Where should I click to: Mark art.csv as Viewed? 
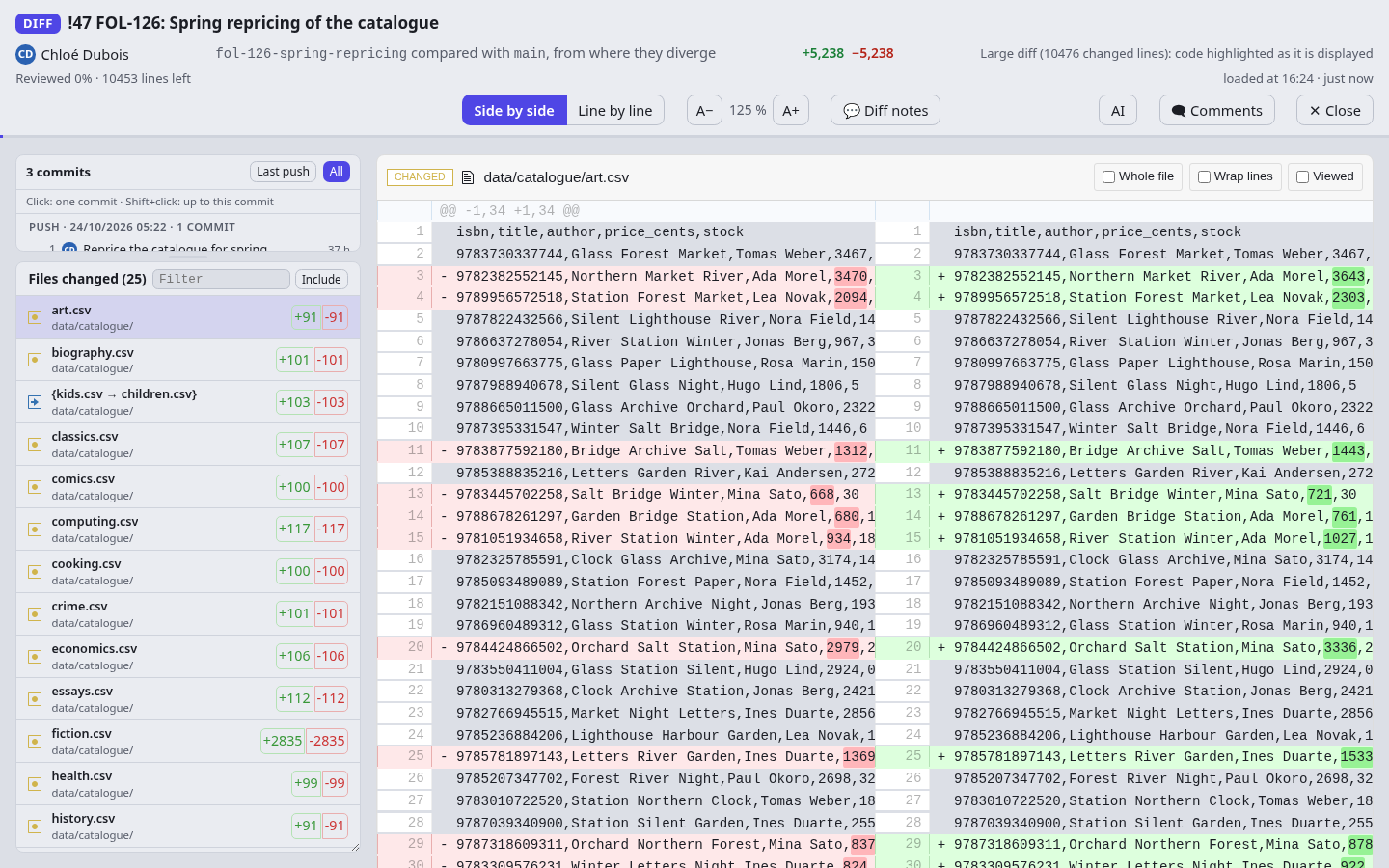click(x=1303, y=177)
